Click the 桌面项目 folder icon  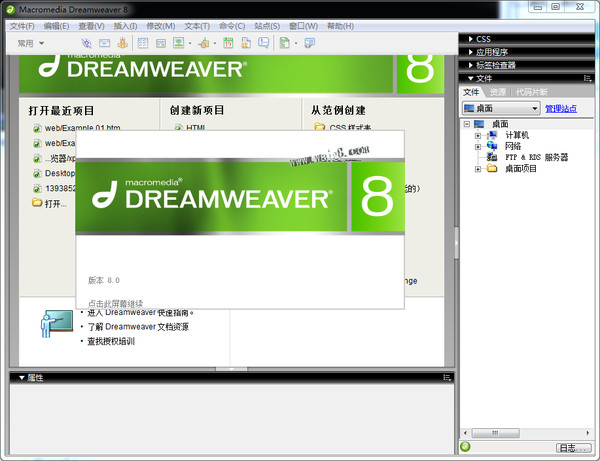(x=492, y=168)
